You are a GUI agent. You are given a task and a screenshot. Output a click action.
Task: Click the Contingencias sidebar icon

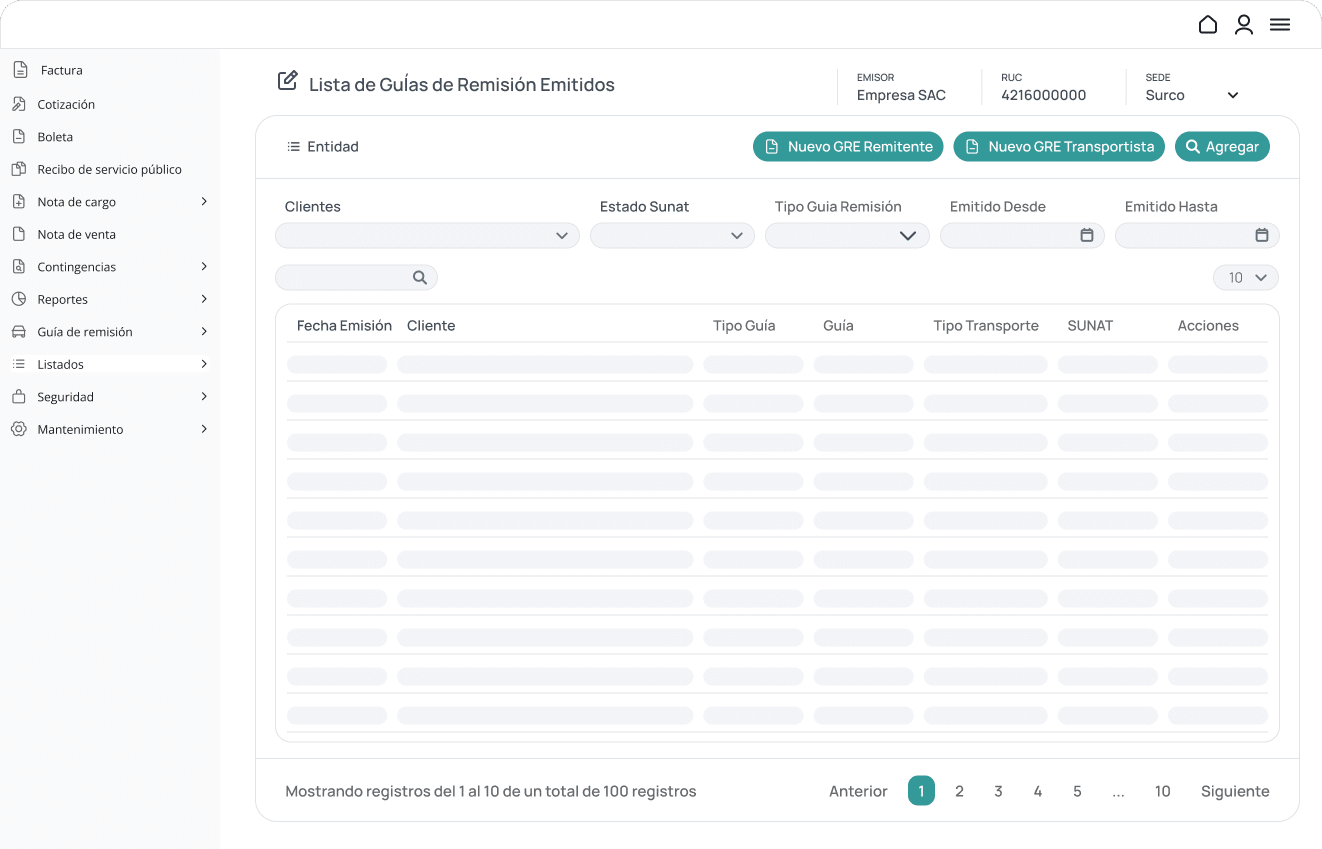[x=18, y=267]
